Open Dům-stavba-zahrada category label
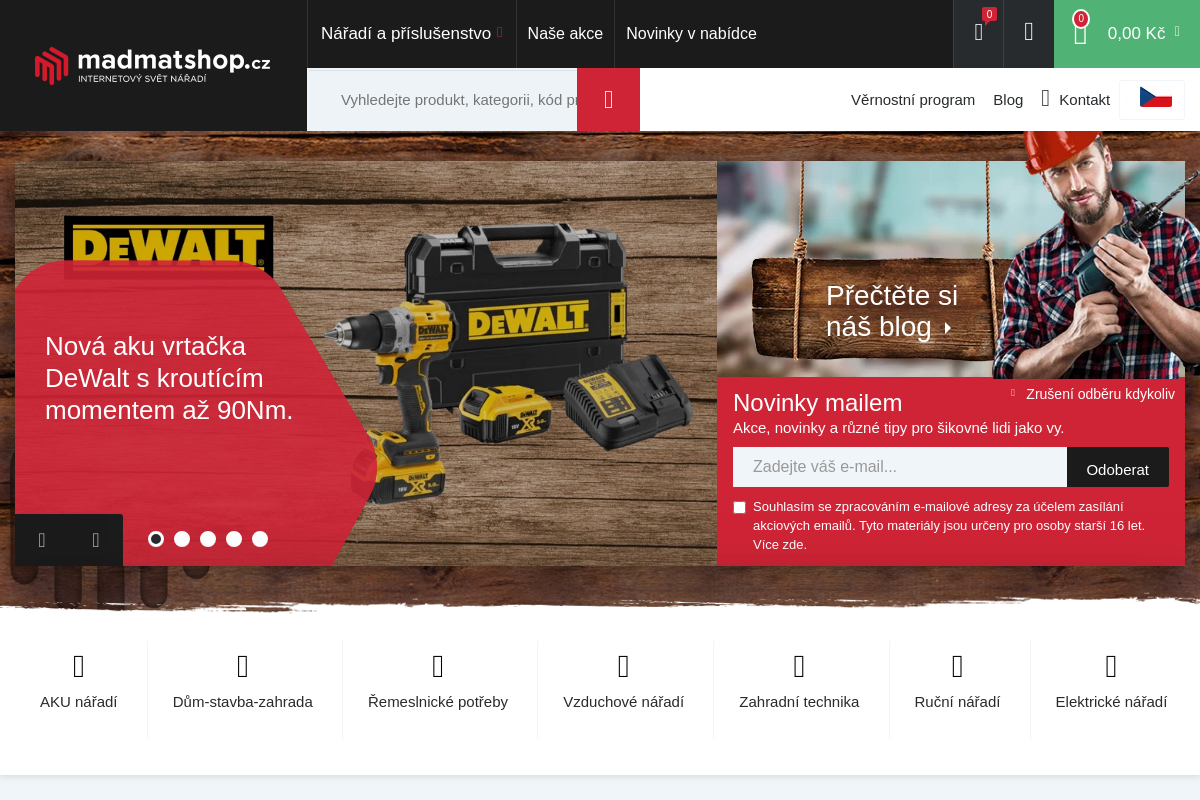 pos(243,702)
